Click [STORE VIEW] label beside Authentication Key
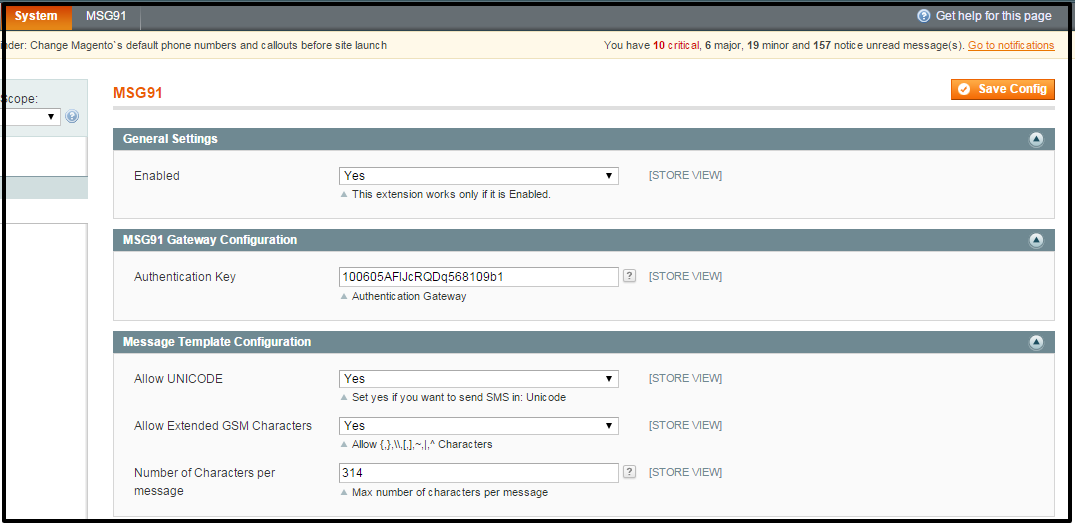The height and width of the screenshot is (523, 1075). click(686, 276)
